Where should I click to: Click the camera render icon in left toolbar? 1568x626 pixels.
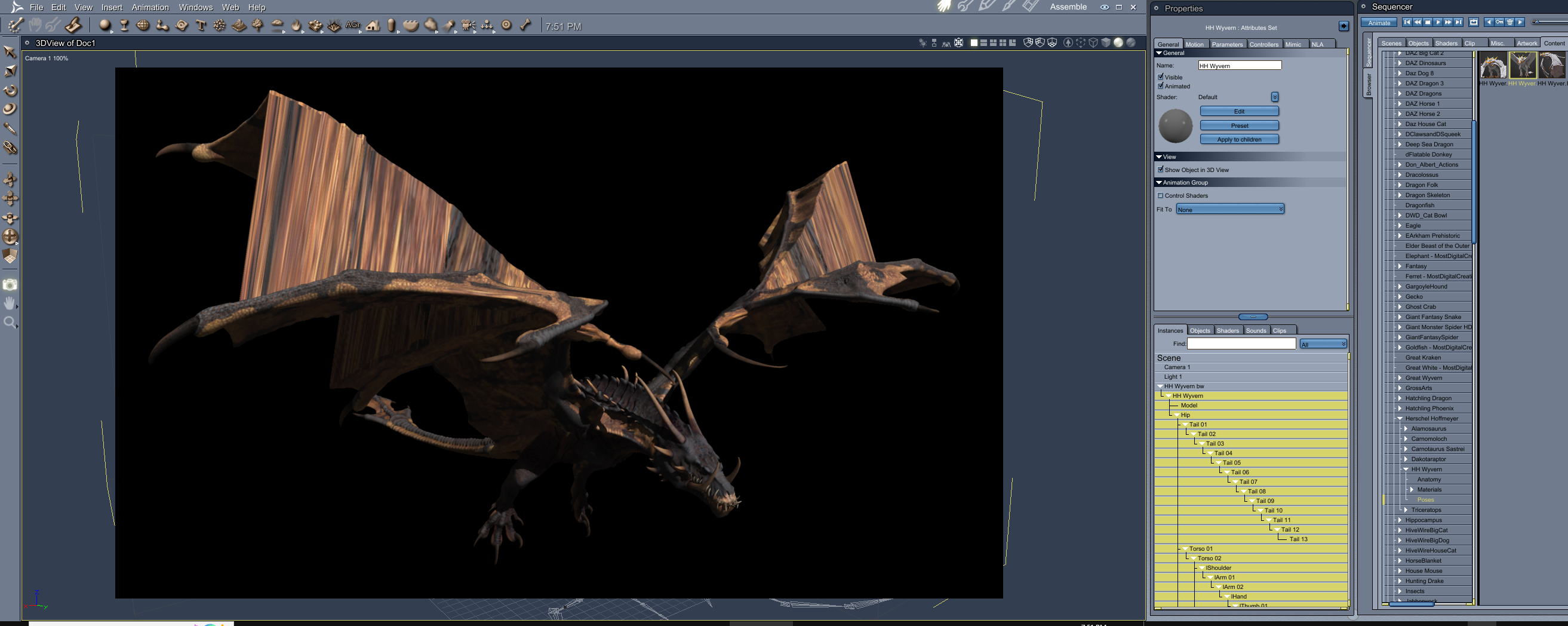click(x=10, y=284)
